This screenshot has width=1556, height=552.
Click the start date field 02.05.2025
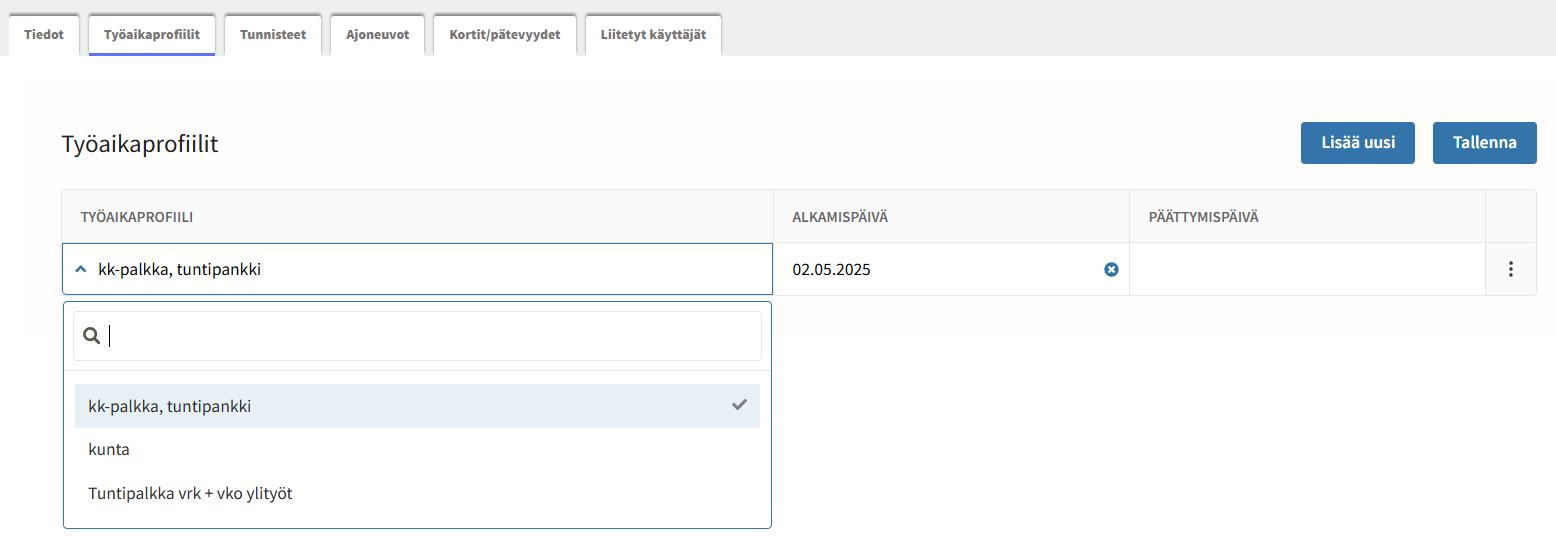940,269
